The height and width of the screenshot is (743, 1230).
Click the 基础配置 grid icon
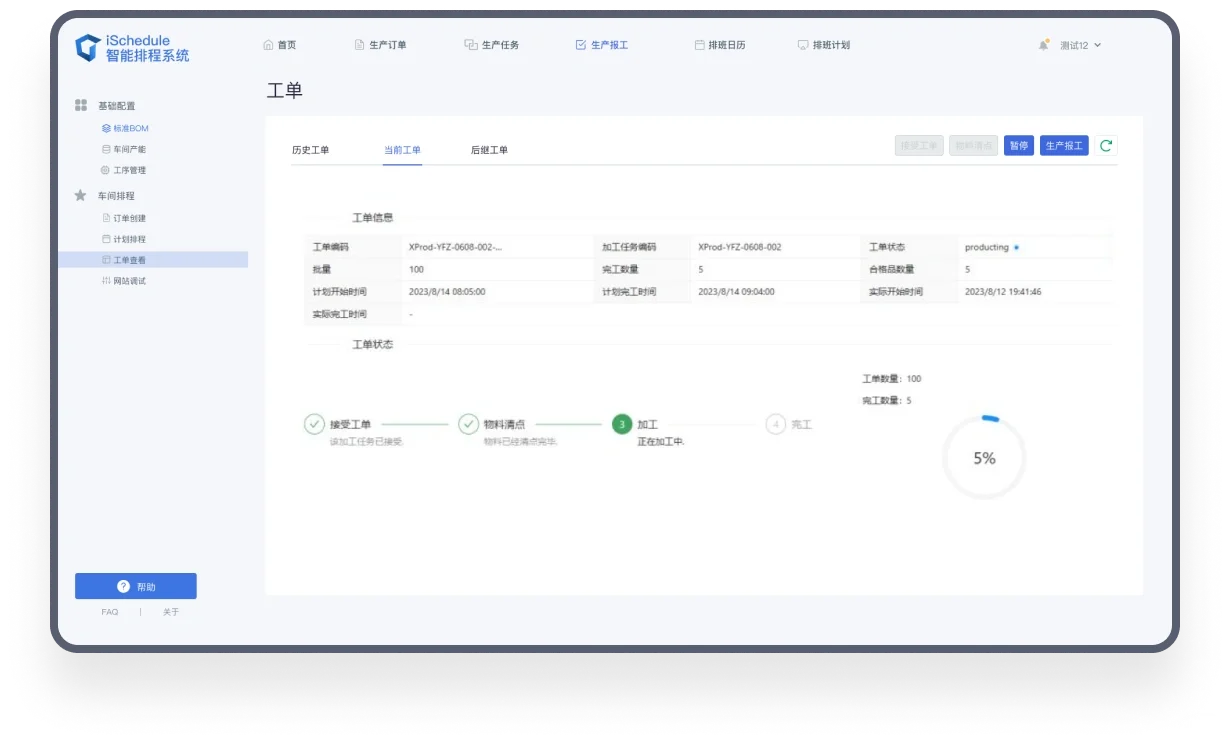click(x=80, y=105)
